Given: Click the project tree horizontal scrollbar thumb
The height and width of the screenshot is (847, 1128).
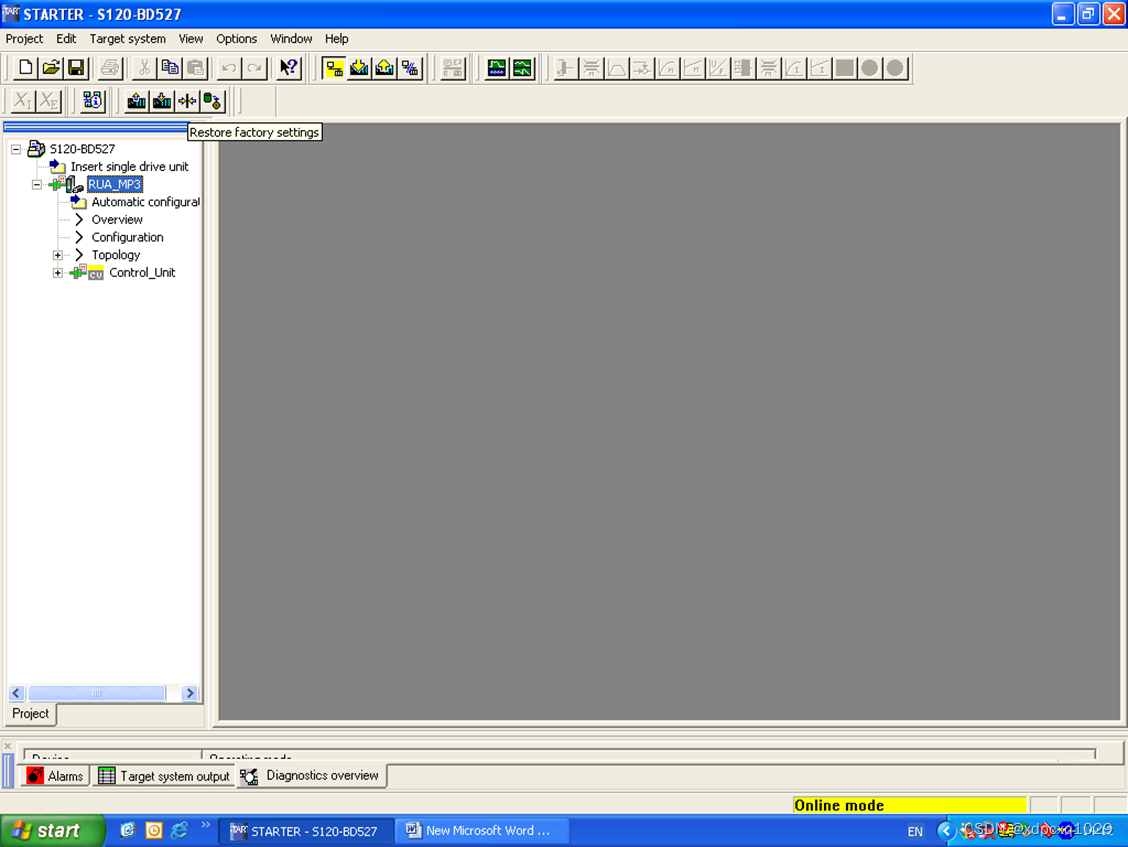Looking at the screenshot, I should click(96, 693).
